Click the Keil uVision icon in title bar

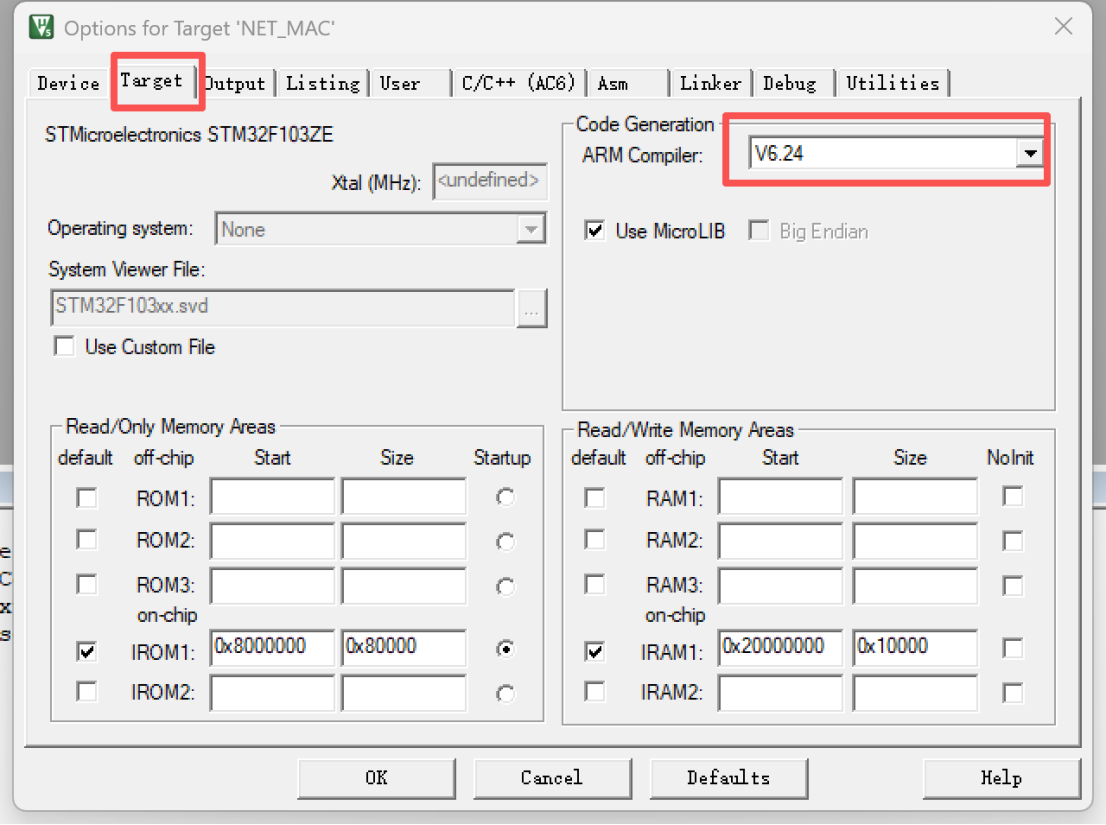pos(42,27)
